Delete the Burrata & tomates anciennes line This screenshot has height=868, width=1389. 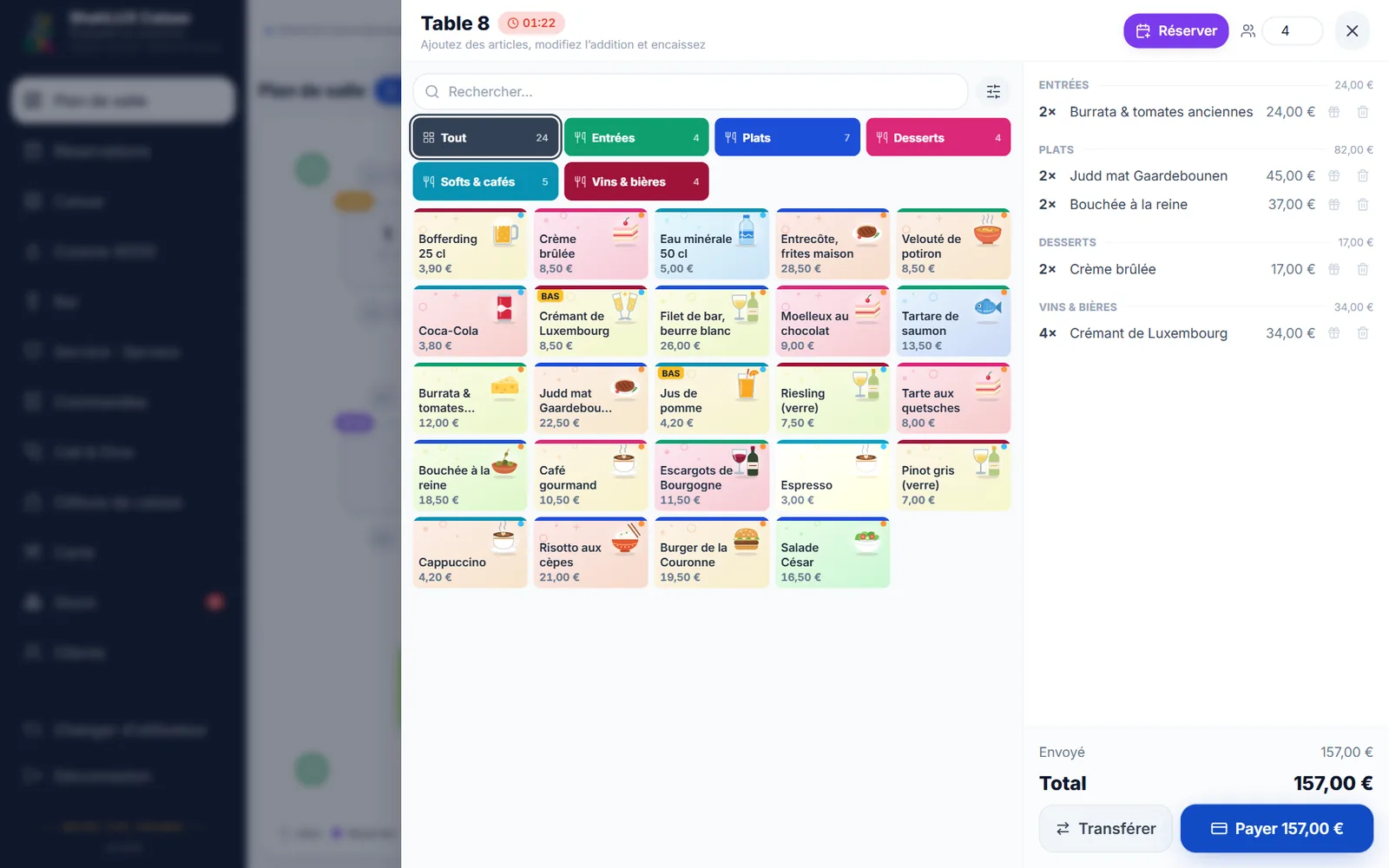[1363, 112]
